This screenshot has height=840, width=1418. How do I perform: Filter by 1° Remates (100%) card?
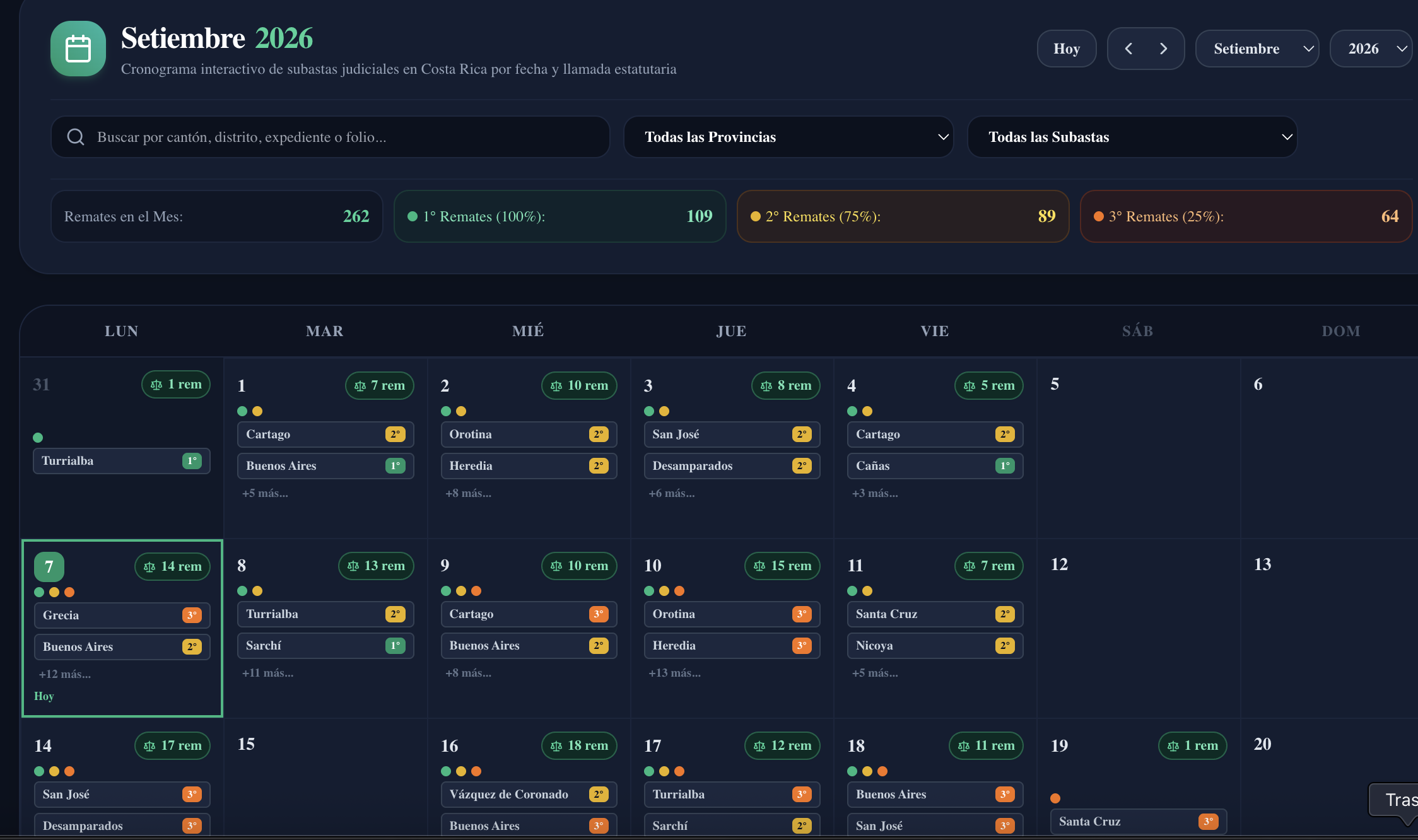(x=560, y=216)
